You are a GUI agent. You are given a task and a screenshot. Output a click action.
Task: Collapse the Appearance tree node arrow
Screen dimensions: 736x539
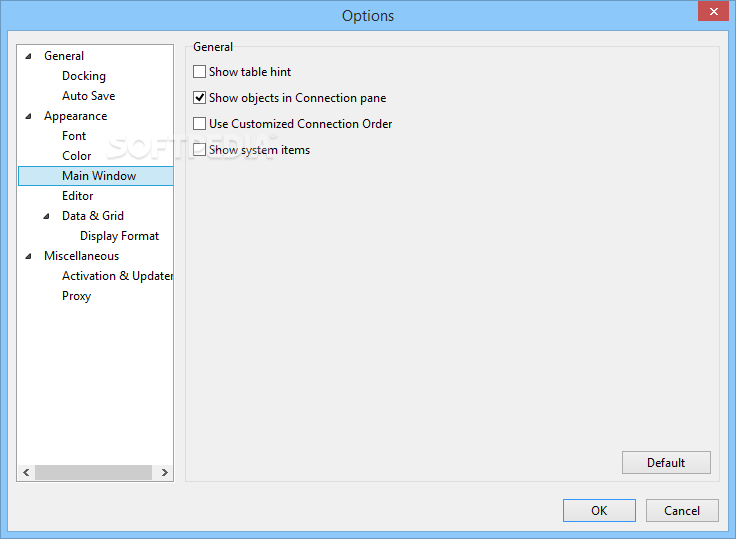[29, 116]
